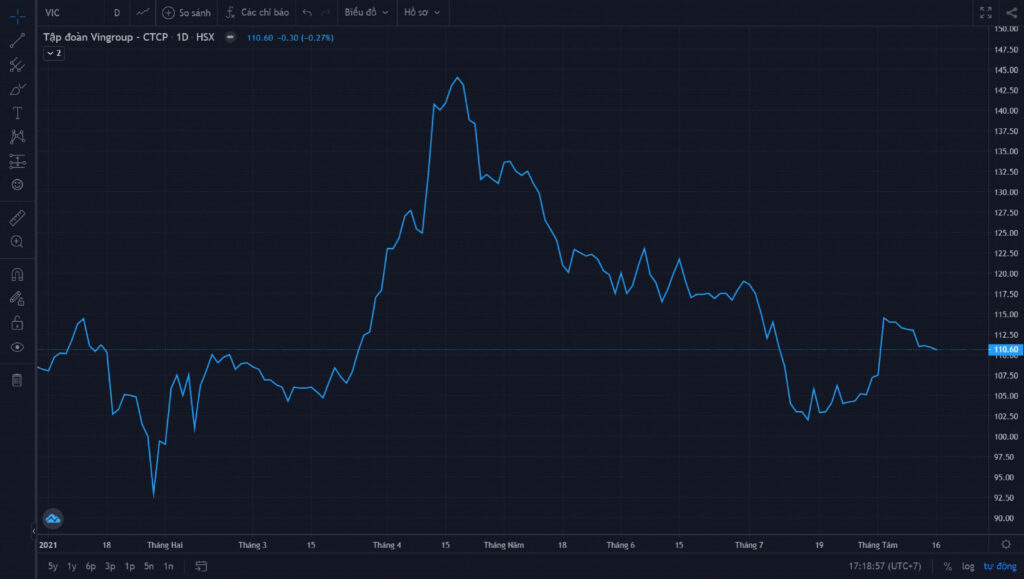Toggle tự động auto scale

[1000, 566]
